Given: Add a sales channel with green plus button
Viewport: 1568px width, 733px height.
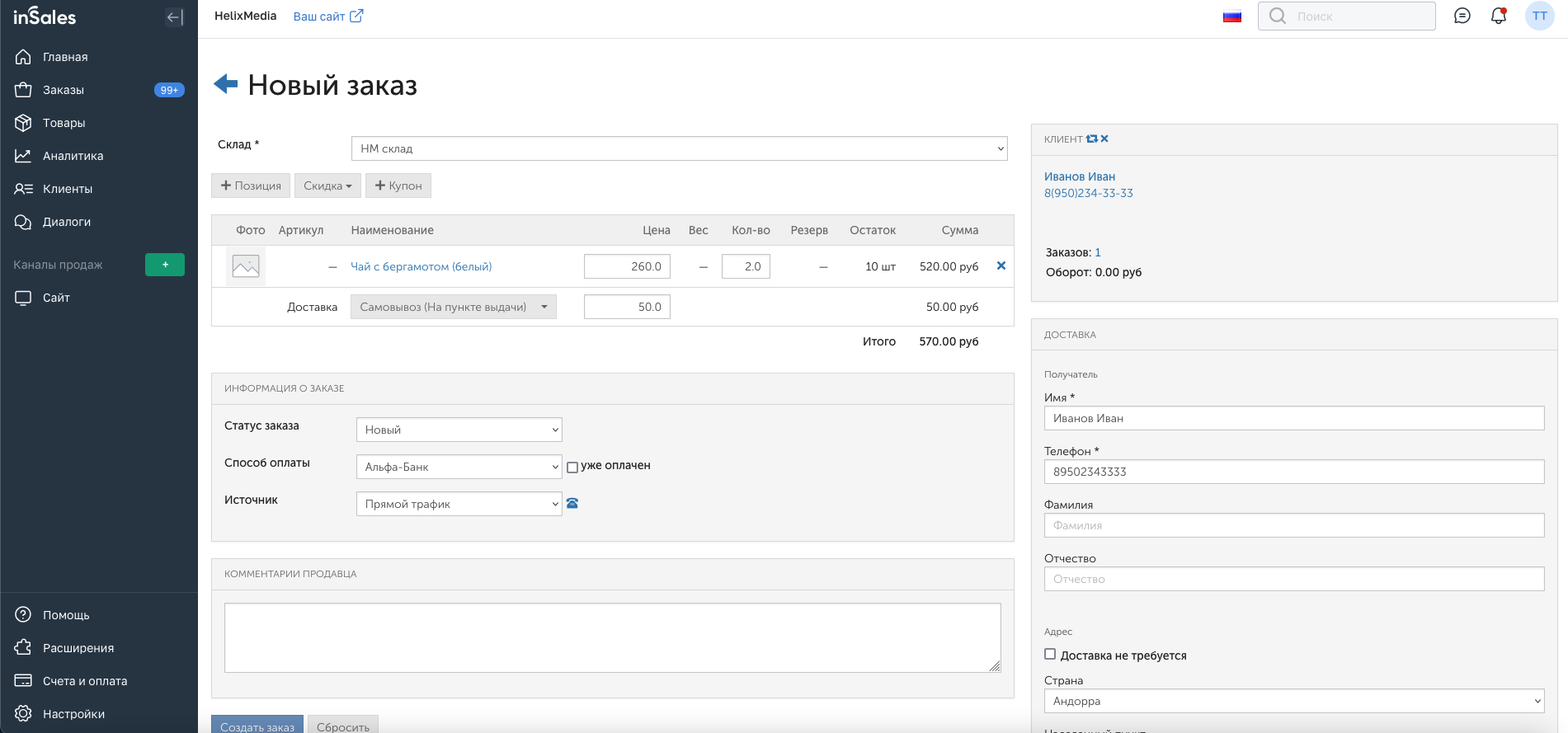Looking at the screenshot, I should click(x=165, y=265).
